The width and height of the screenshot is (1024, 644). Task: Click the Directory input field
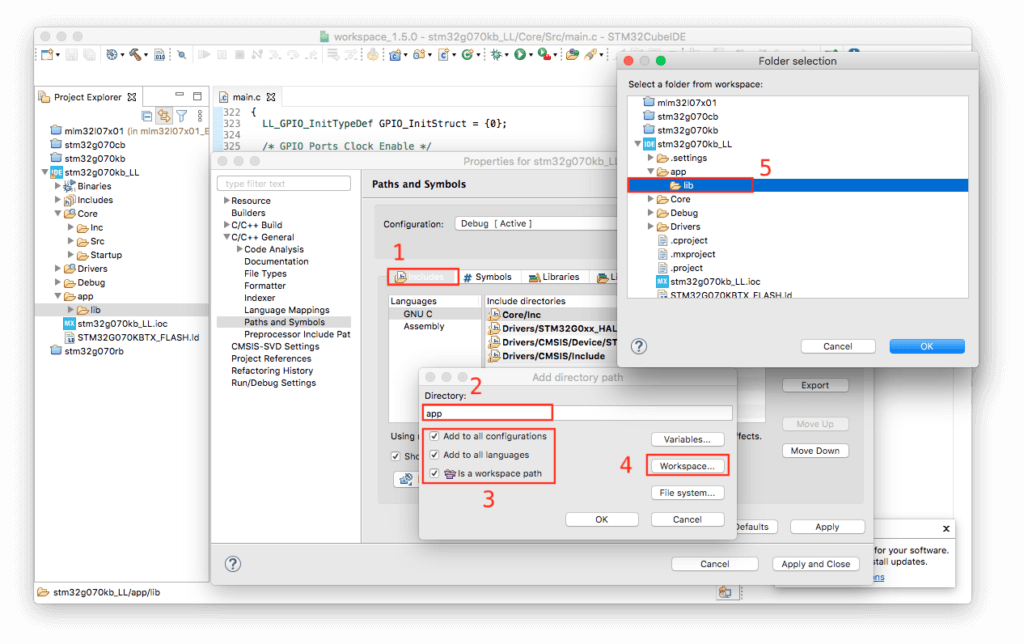[x=578, y=413]
